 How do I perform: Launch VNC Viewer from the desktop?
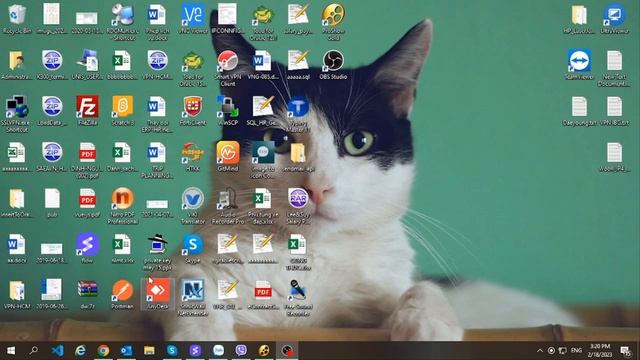click(x=193, y=19)
